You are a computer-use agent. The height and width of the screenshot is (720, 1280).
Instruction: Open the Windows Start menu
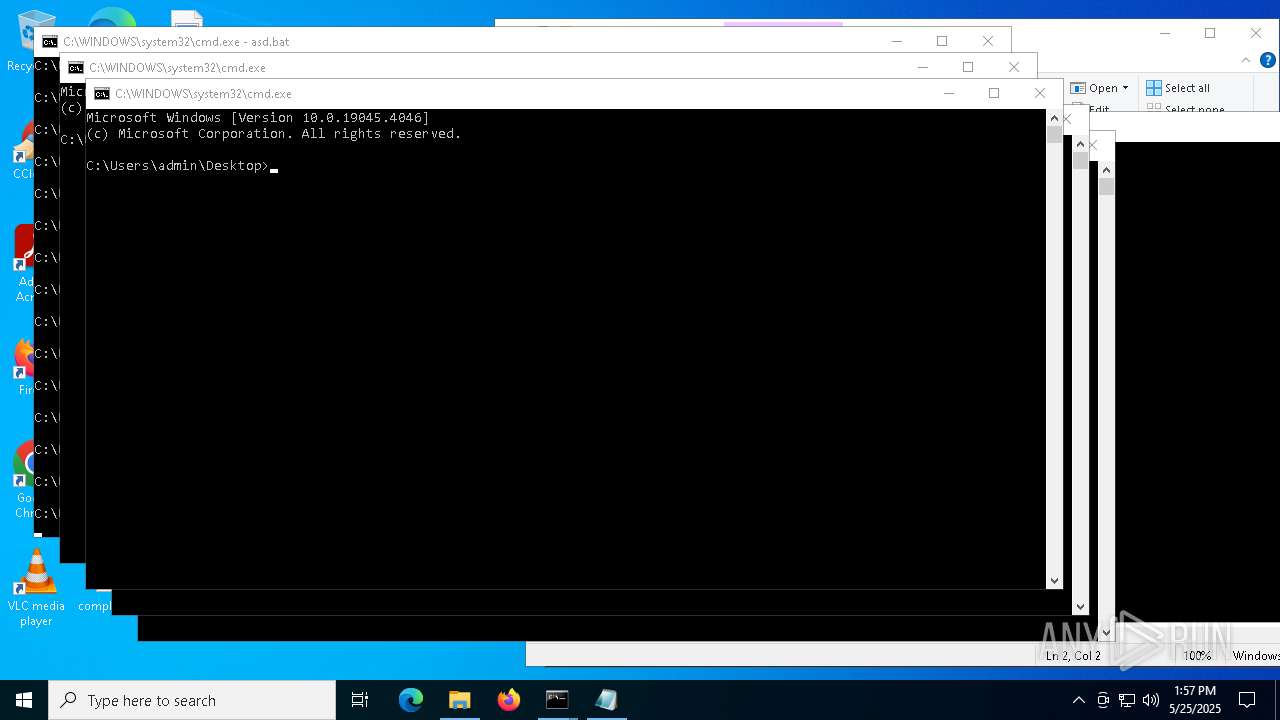24,700
